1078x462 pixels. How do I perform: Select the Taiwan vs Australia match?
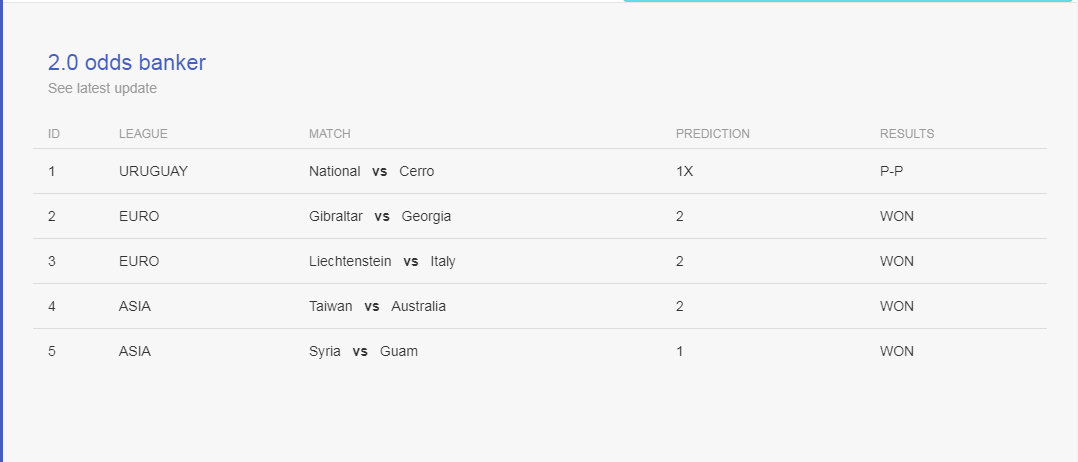(x=377, y=307)
